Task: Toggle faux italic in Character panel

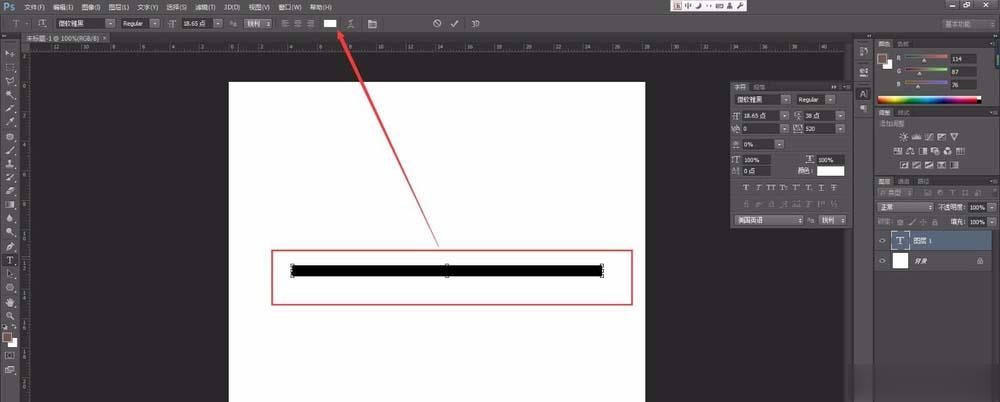Action: click(759, 188)
